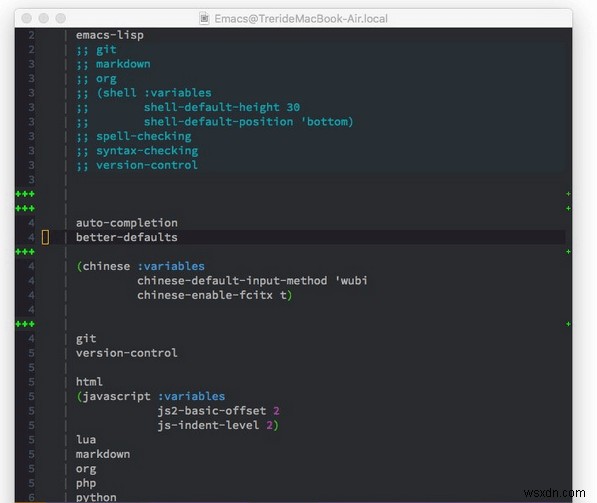Click the commented ';; git' line
The width and height of the screenshot is (597, 503).
coord(96,50)
